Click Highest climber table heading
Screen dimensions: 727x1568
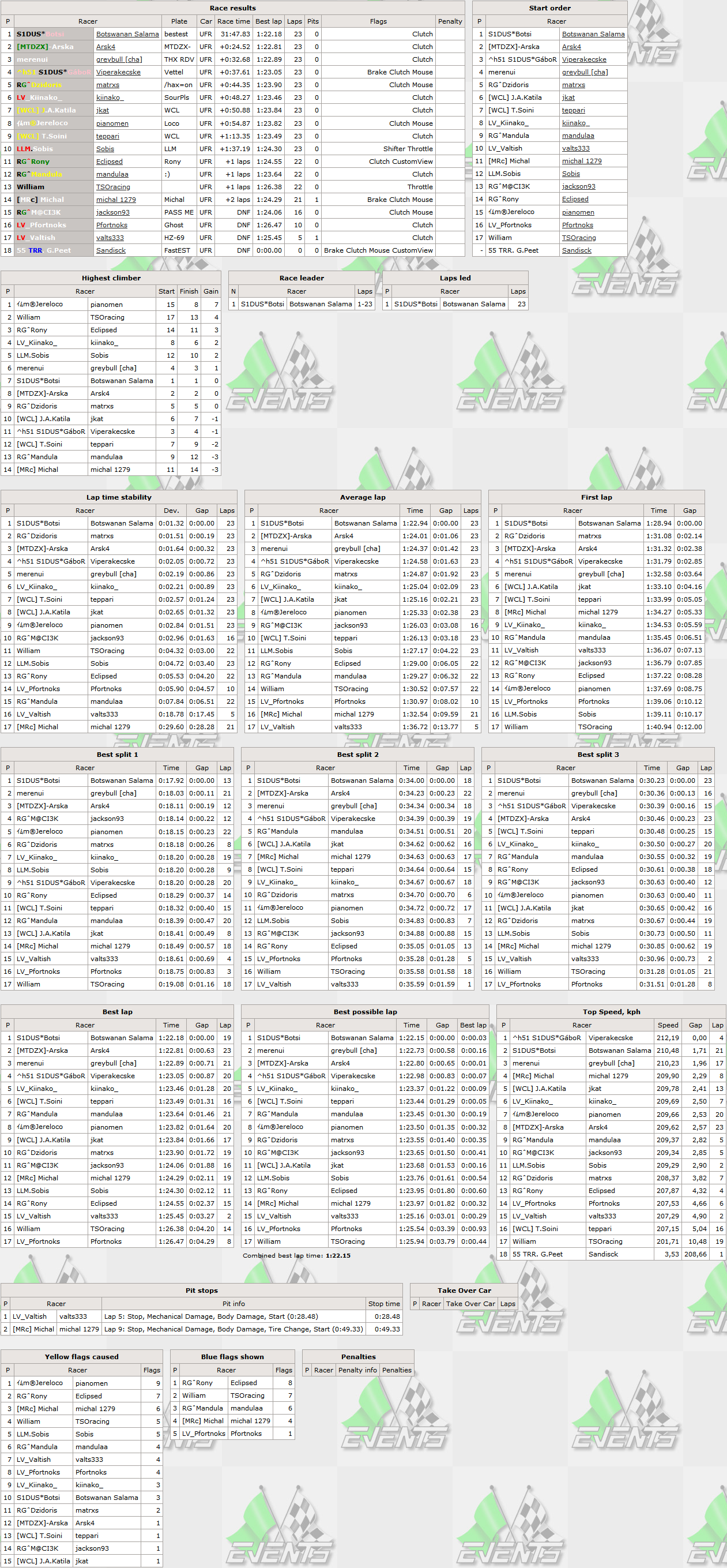click(111, 278)
